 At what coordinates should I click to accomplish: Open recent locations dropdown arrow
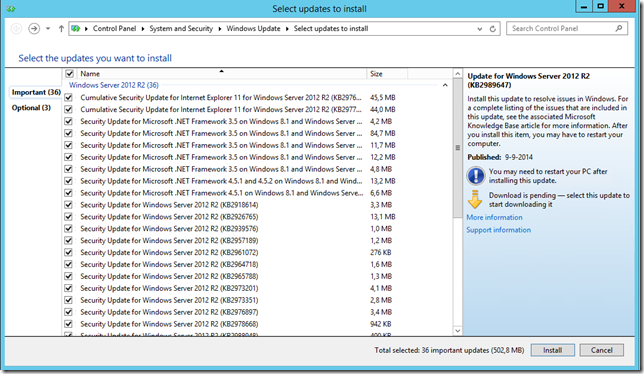pos(48,28)
